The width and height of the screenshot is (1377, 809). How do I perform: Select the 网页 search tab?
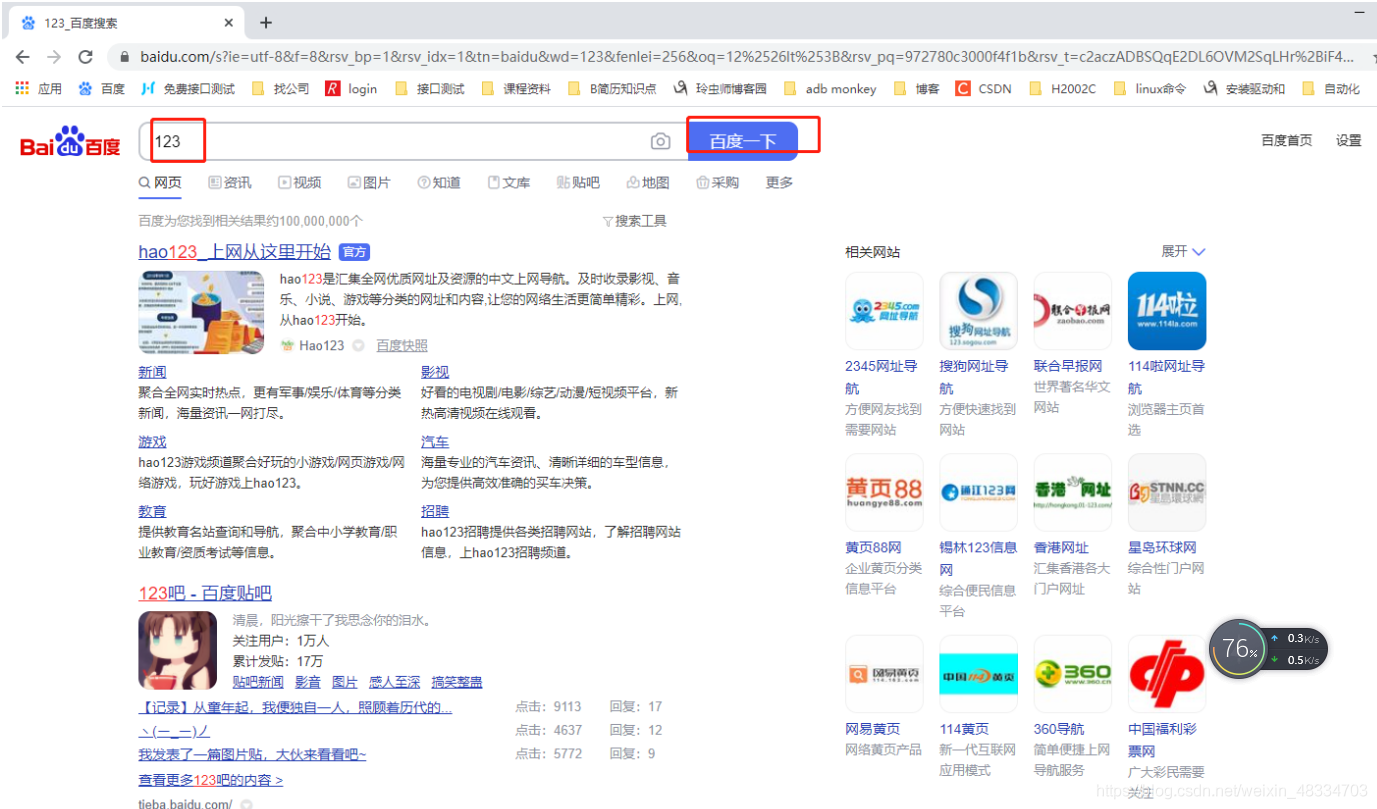point(160,182)
